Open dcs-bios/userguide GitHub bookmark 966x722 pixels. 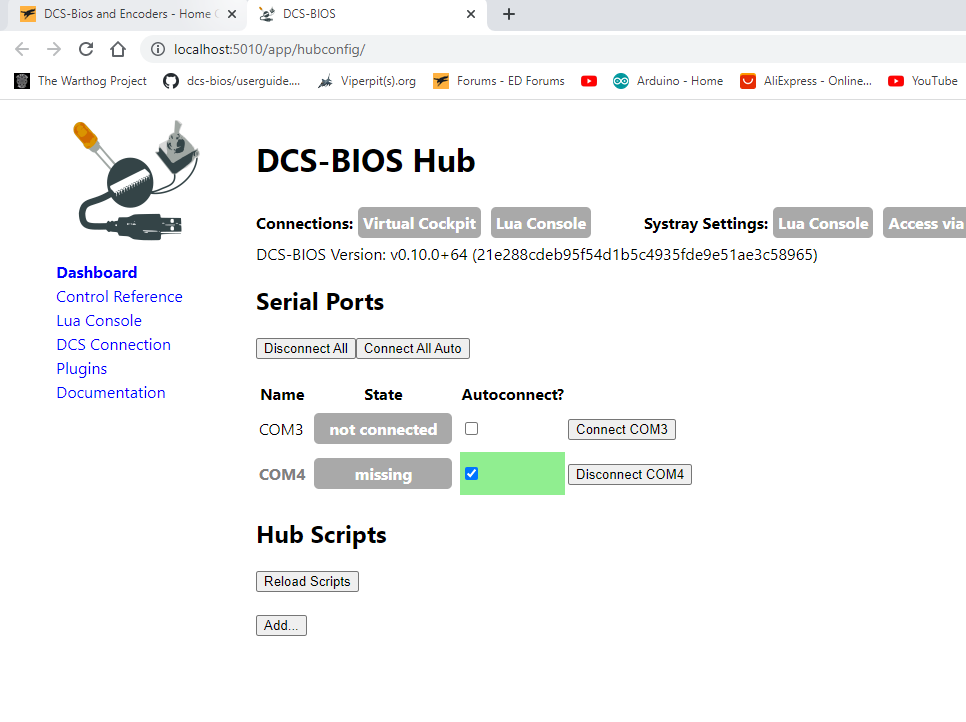pos(232,81)
